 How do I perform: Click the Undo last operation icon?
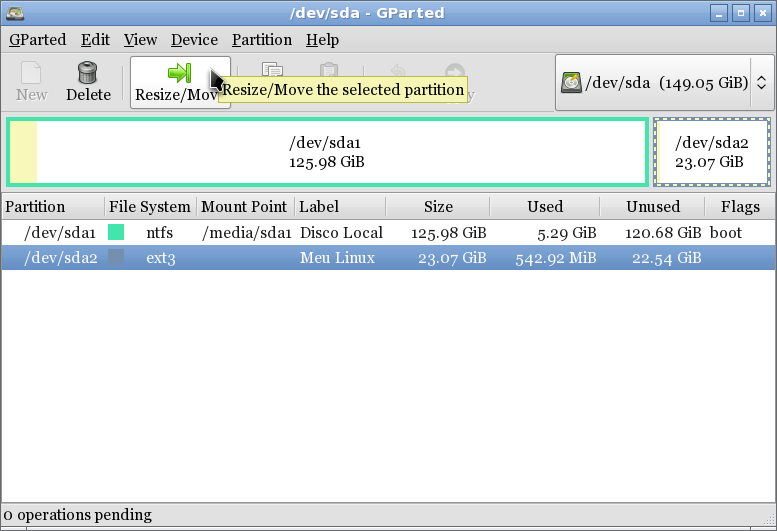point(398,70)
